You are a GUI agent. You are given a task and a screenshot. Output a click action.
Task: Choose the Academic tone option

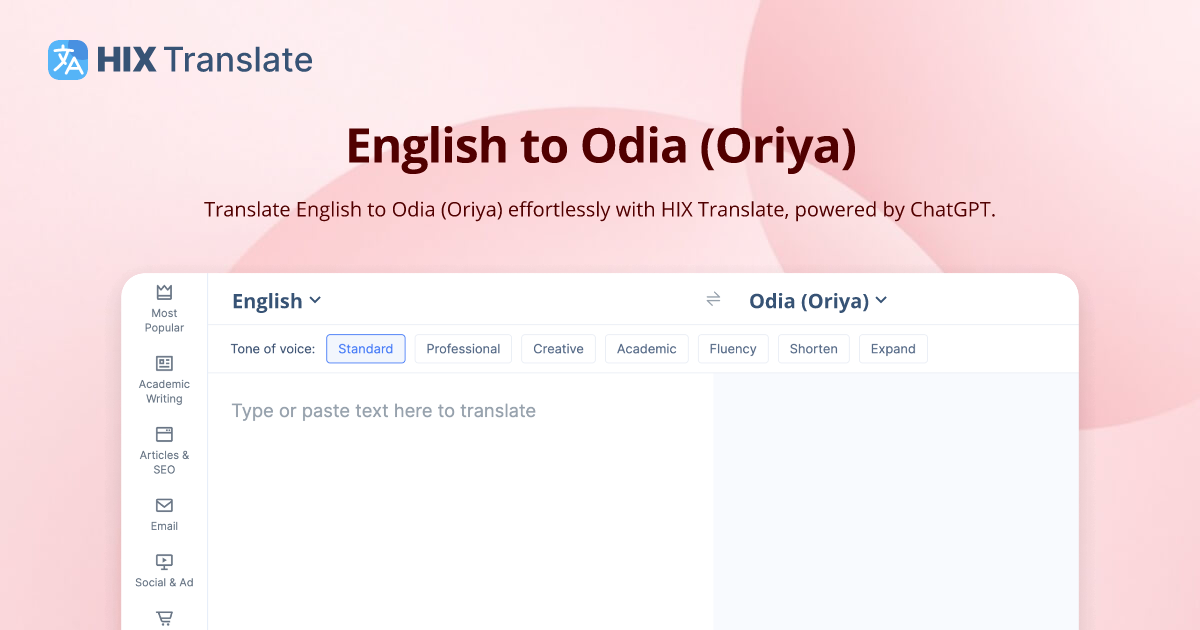tap(646, 348)
